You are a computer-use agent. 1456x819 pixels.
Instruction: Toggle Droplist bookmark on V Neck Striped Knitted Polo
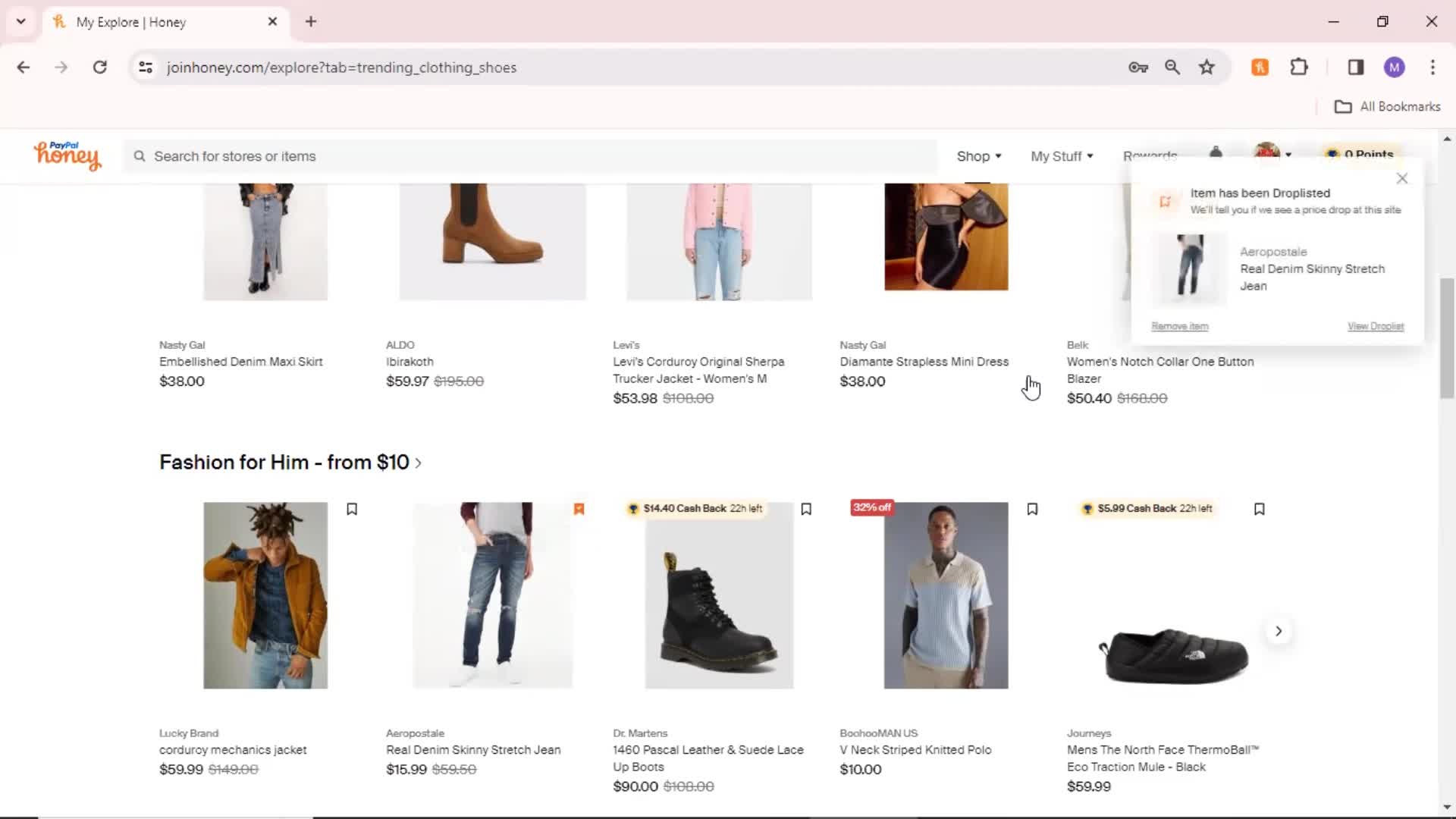1032,509
